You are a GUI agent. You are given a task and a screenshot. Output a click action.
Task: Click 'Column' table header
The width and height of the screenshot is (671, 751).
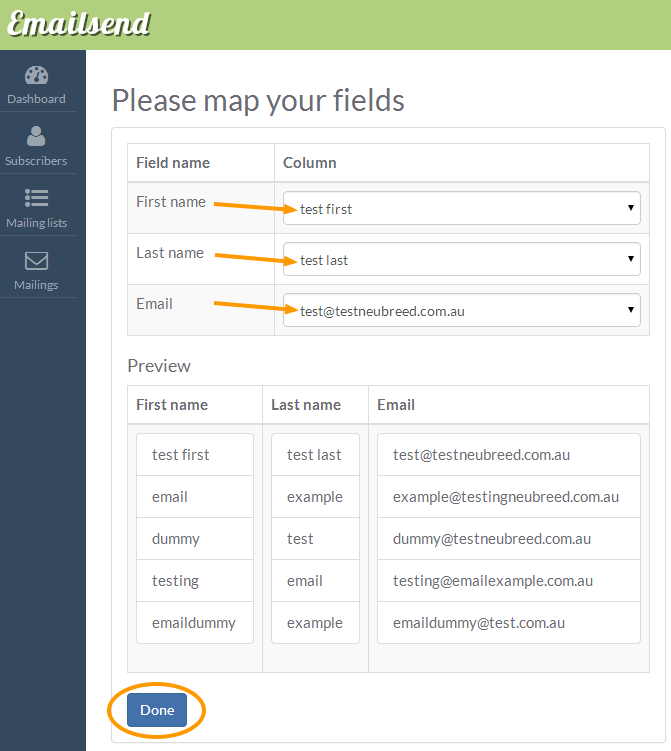tap(309, 163)
